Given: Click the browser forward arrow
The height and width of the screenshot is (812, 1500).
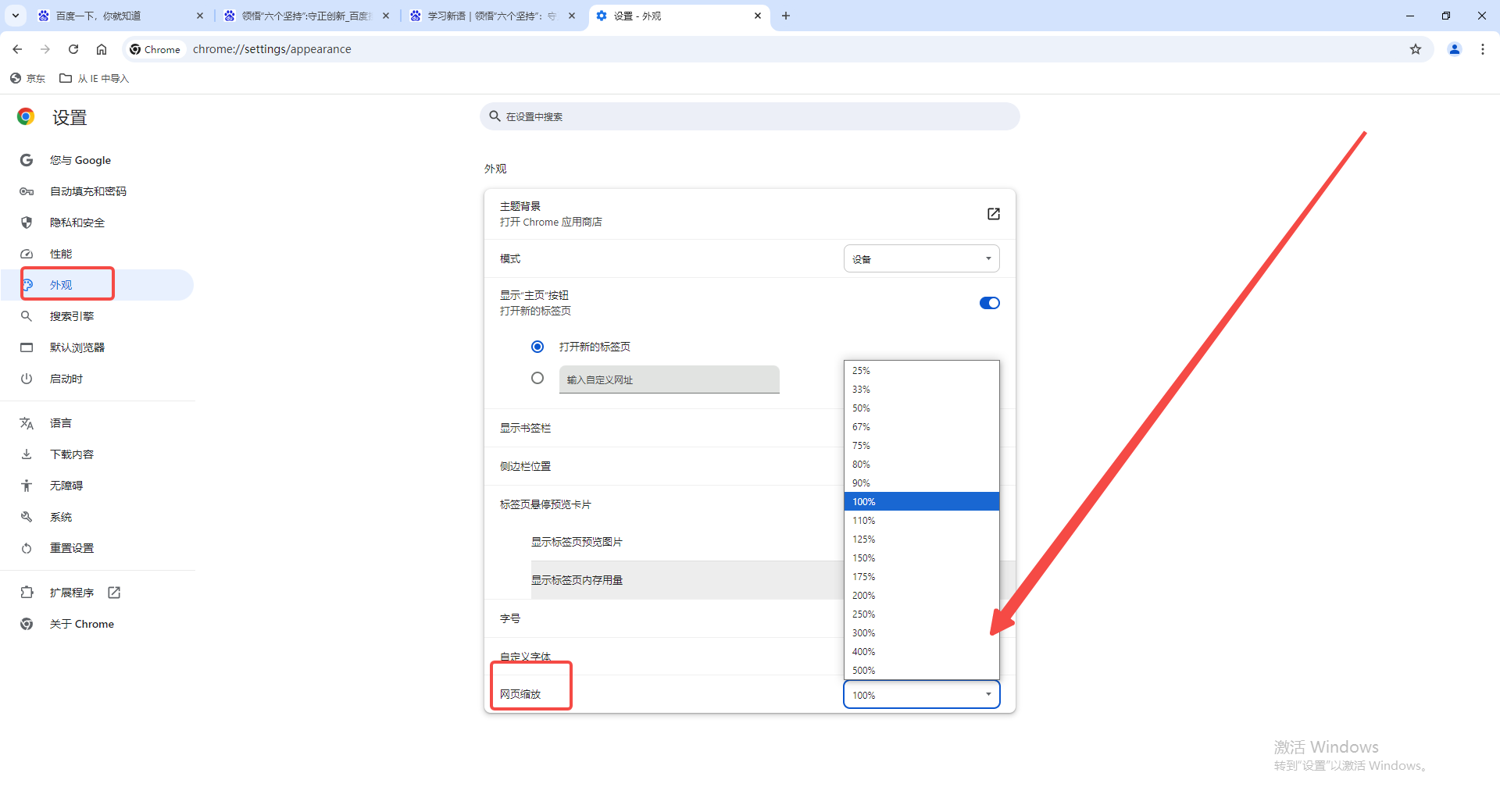Looking at the screenshot, I should point(45,49).
